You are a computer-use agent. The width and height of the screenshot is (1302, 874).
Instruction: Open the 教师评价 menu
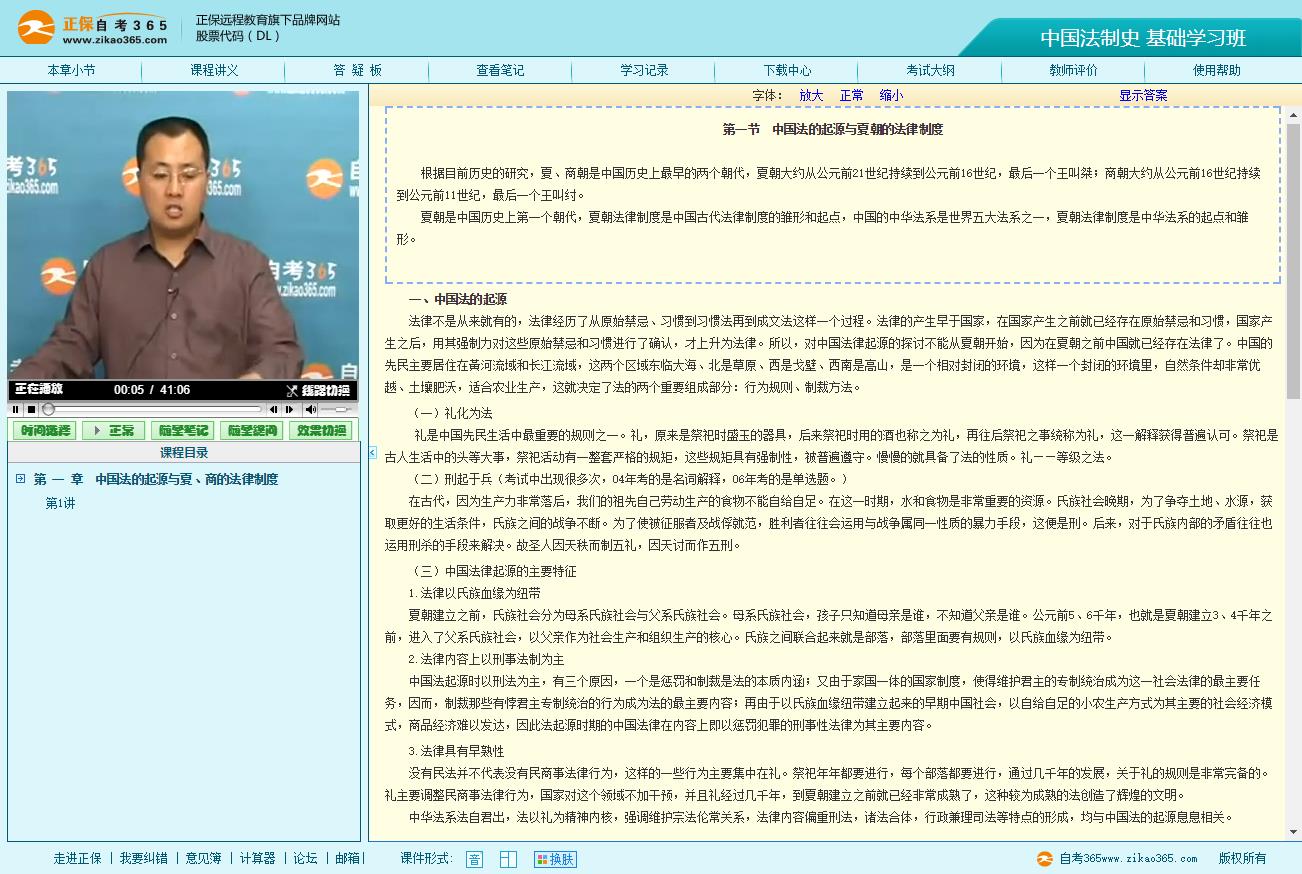pos(1073,70)
